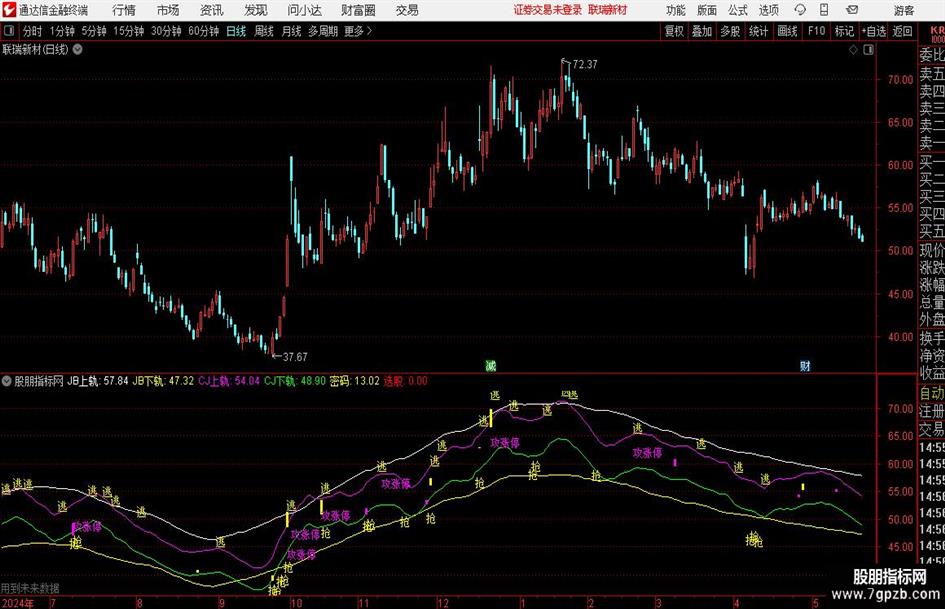
Task: Click the 2024年 time axis label
Action: coord(17,603)
